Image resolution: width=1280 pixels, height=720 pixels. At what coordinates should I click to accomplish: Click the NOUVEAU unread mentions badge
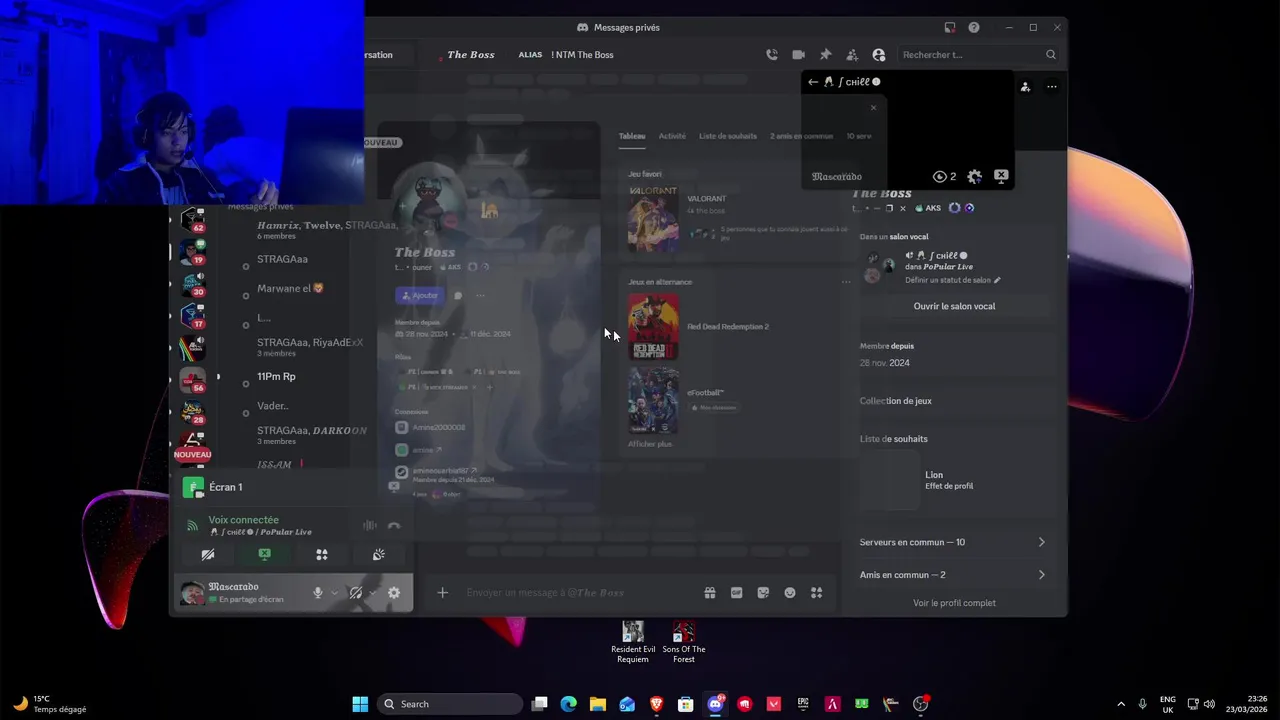coord(192,454)
